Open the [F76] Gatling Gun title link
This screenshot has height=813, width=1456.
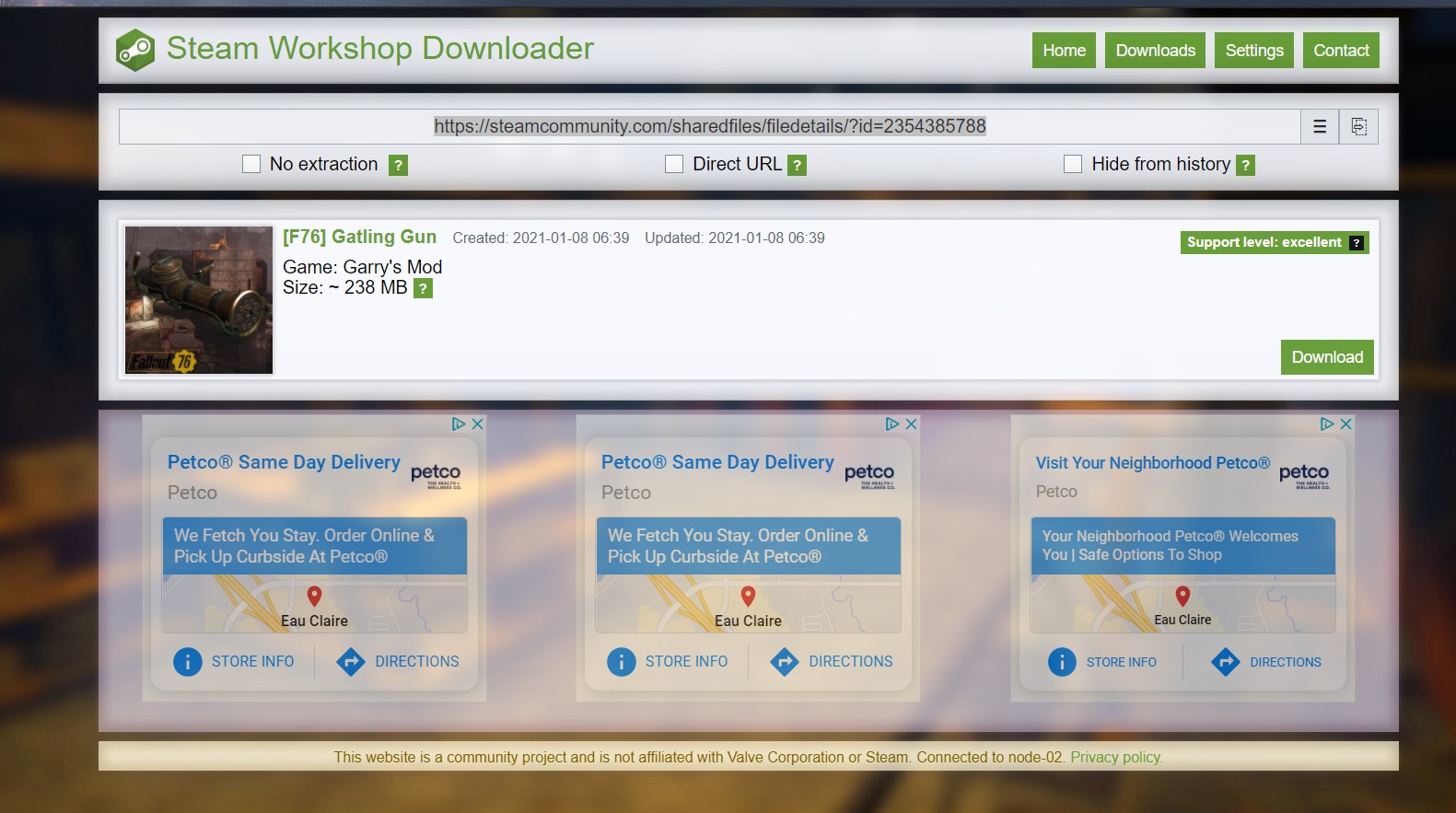tap(359, 237)
